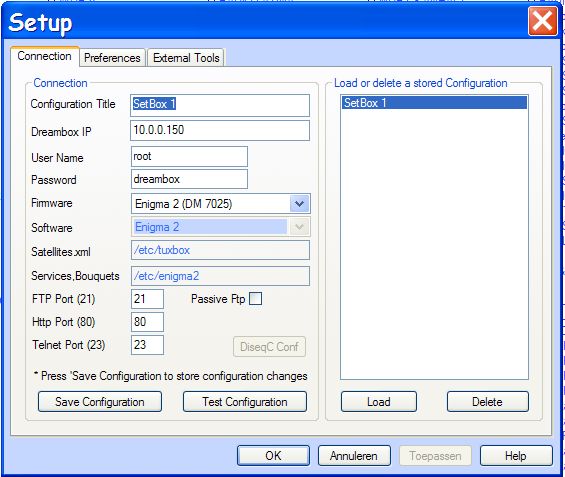Click the Telnet Port field
The image size is (565, 477).
tap(147, 345)
